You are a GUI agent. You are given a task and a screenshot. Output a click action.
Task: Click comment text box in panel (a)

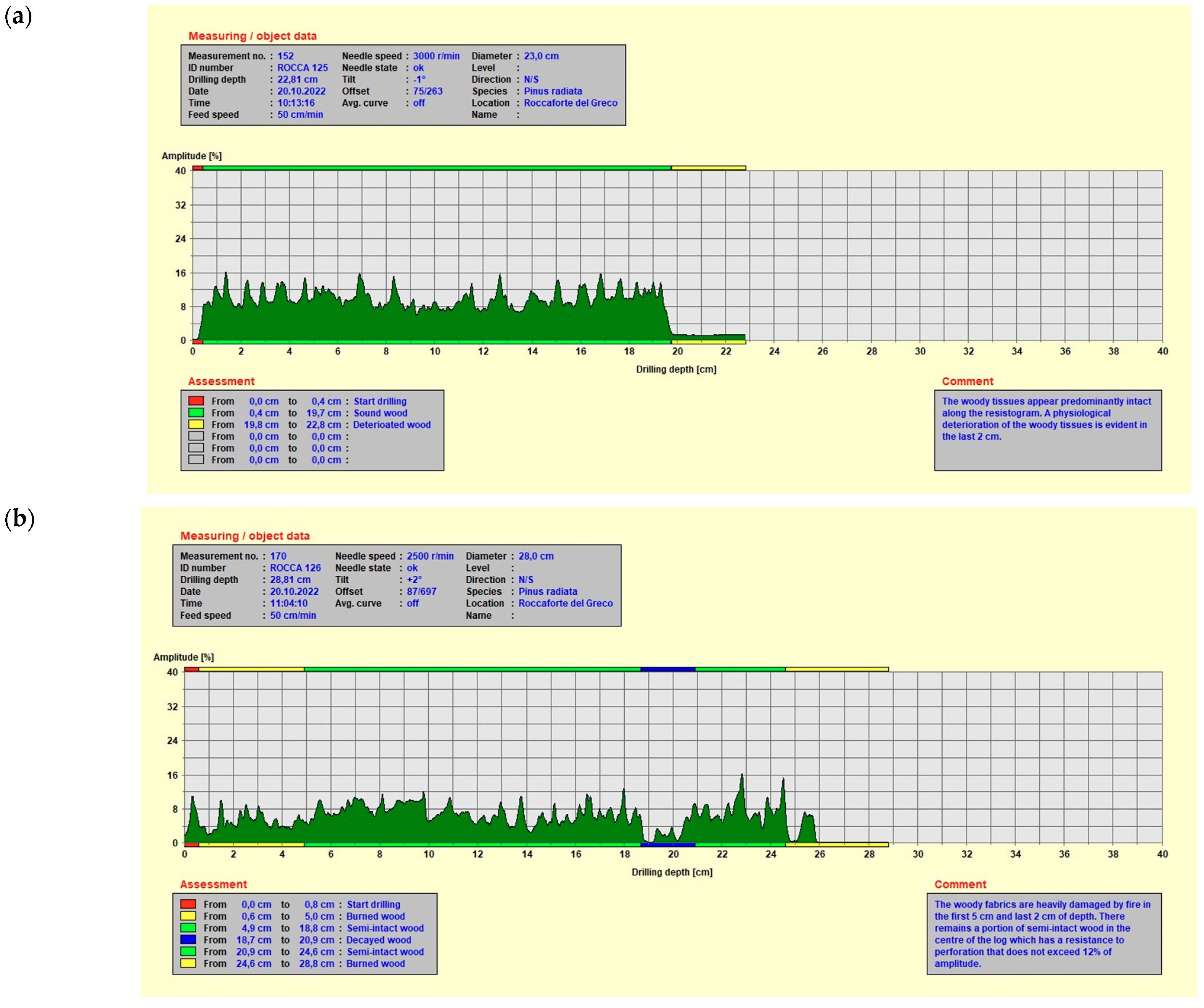[x=1047, y=430]
